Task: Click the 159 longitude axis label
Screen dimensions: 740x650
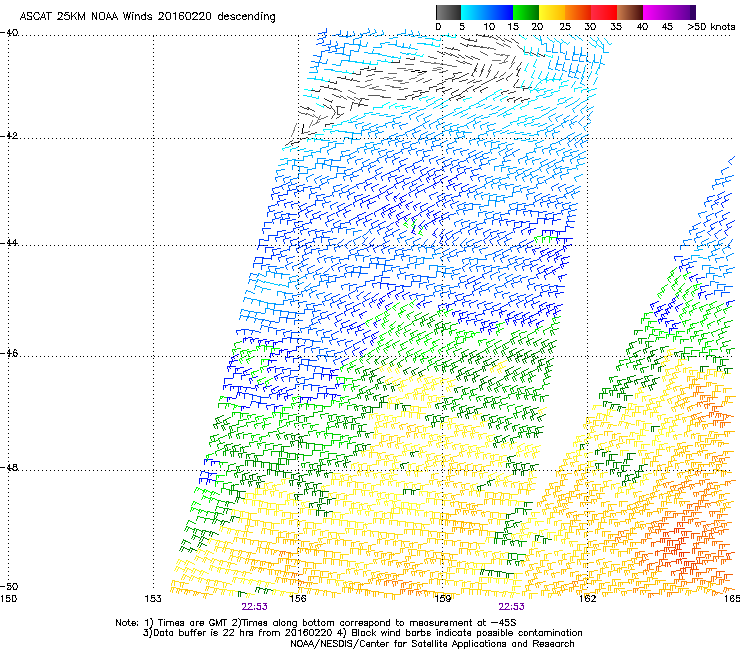Action: [x=443, y=599]
